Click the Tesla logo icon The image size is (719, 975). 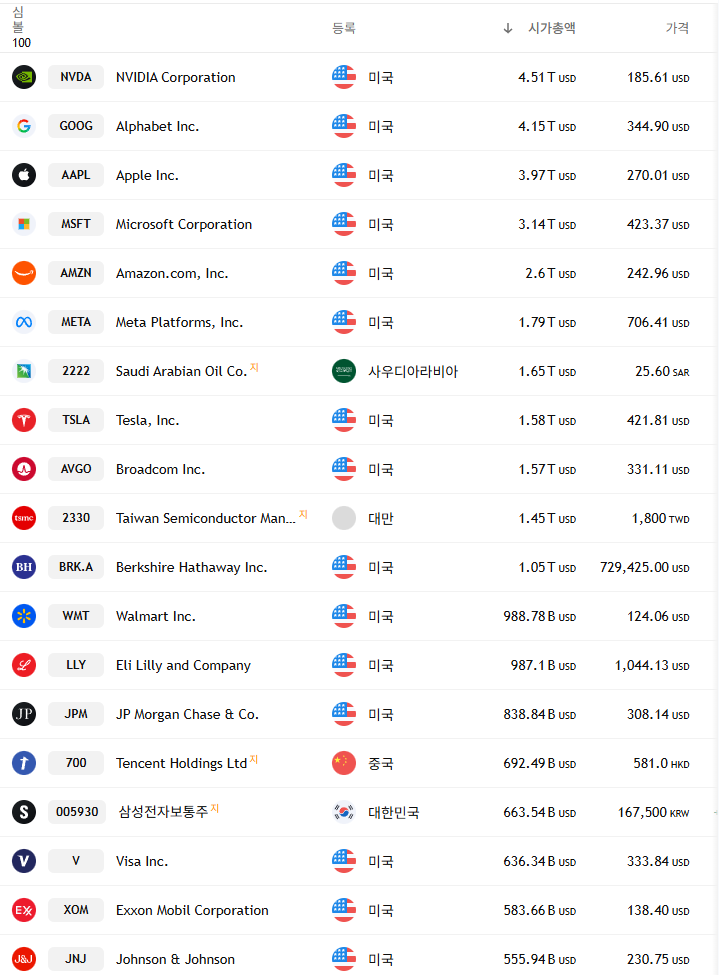[x=24, y=420]
